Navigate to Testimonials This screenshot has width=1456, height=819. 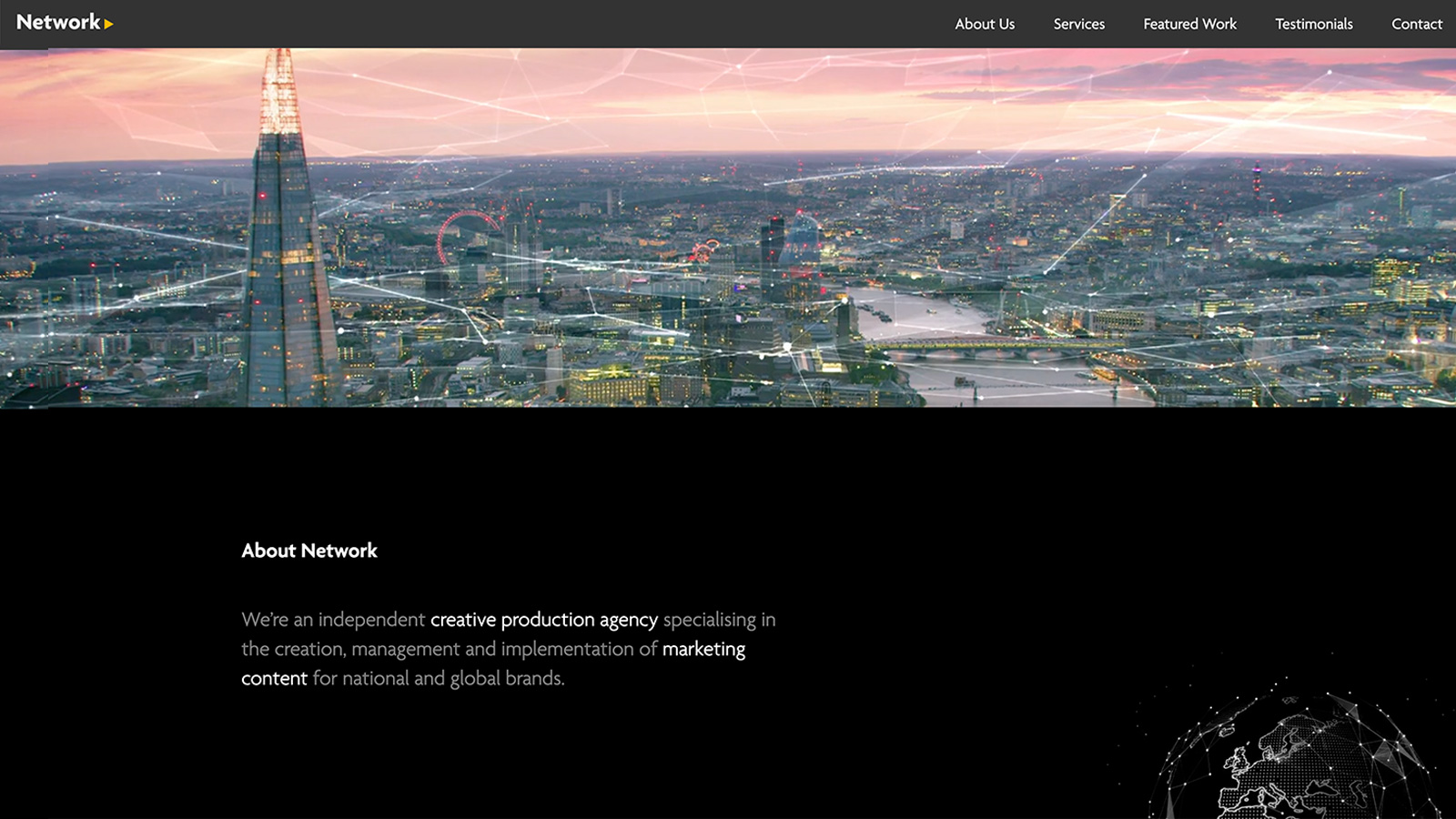tap(1313, 25)
